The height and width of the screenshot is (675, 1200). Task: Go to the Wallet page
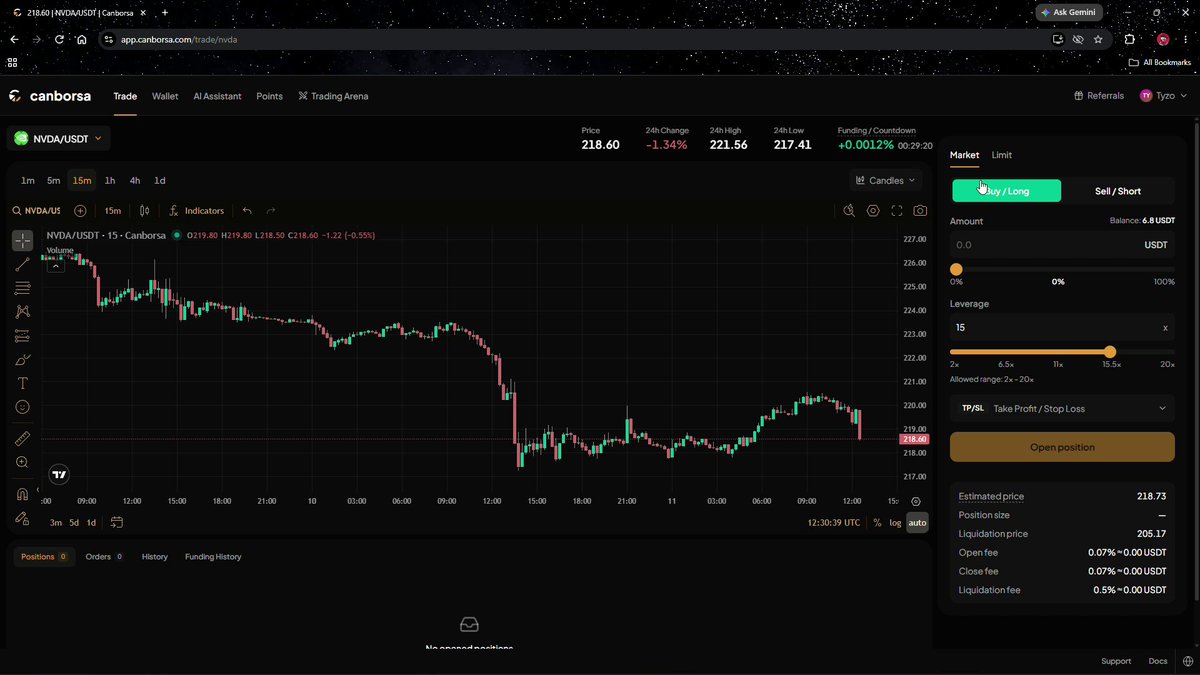165,96
